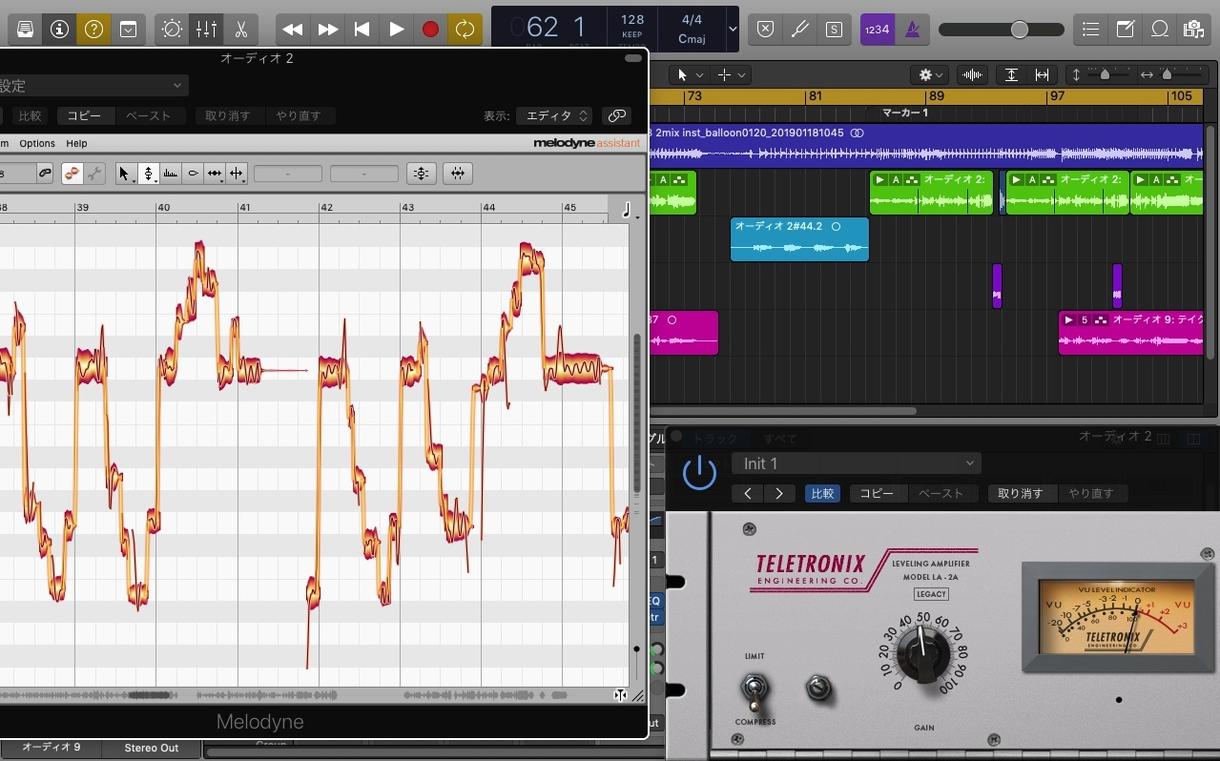This screenshot has width=1220, height=761.
Task: Adjust the horizontal zoom slider
Action: pyautogui.click(x=1168, y=75)
